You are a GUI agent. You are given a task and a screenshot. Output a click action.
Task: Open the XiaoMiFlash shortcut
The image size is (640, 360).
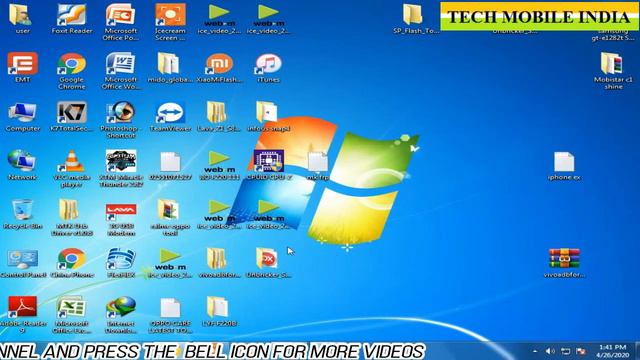click(219, 64)
